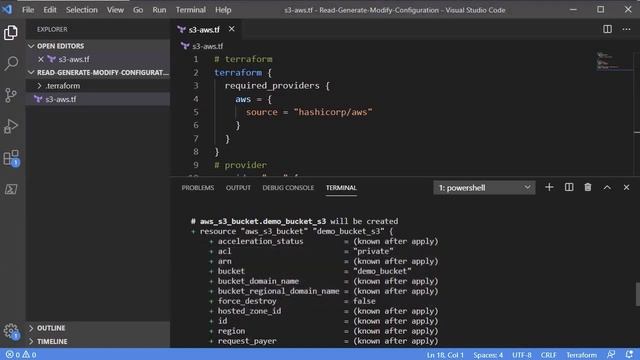Switch to the Debug Console tab
The width and height of the screenshot is (640, 360).
point(288,188)
